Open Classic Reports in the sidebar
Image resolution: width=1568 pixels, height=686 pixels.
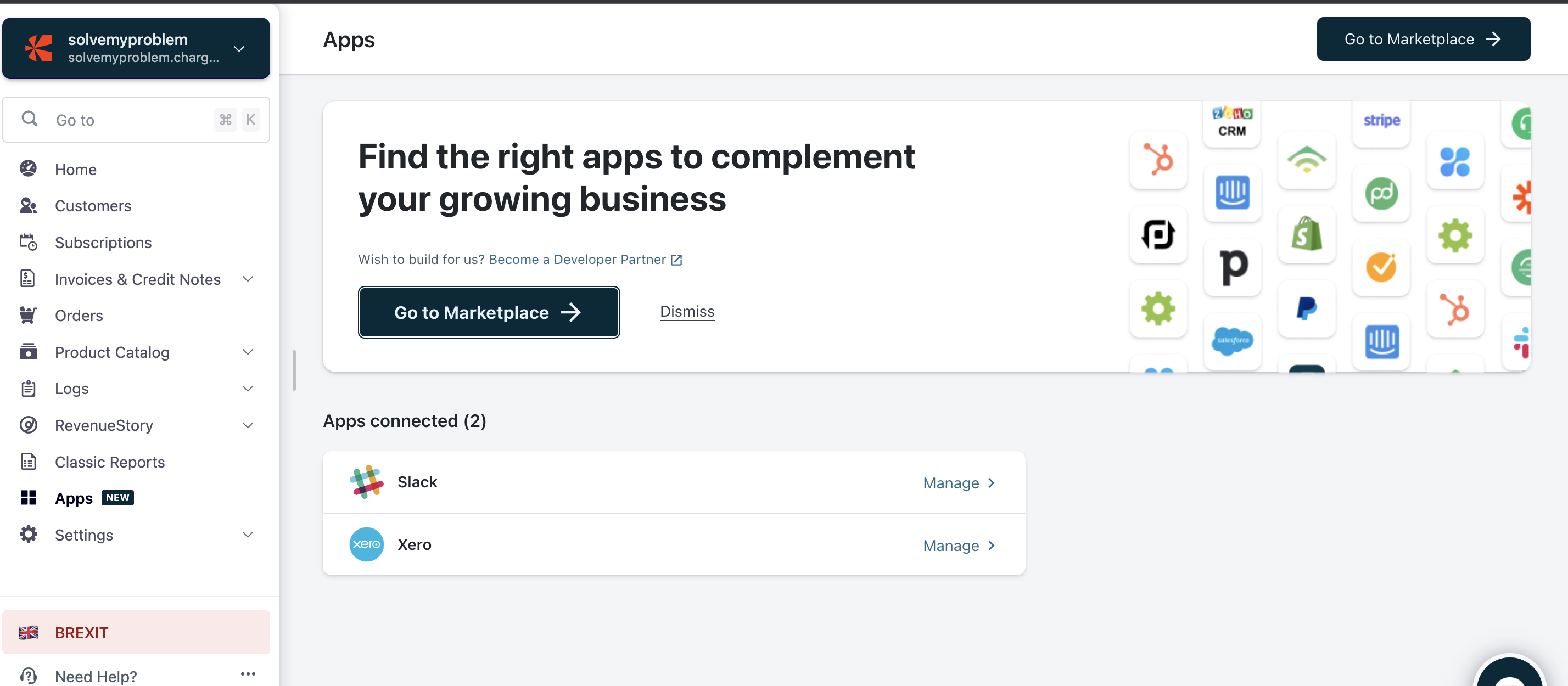110,462
